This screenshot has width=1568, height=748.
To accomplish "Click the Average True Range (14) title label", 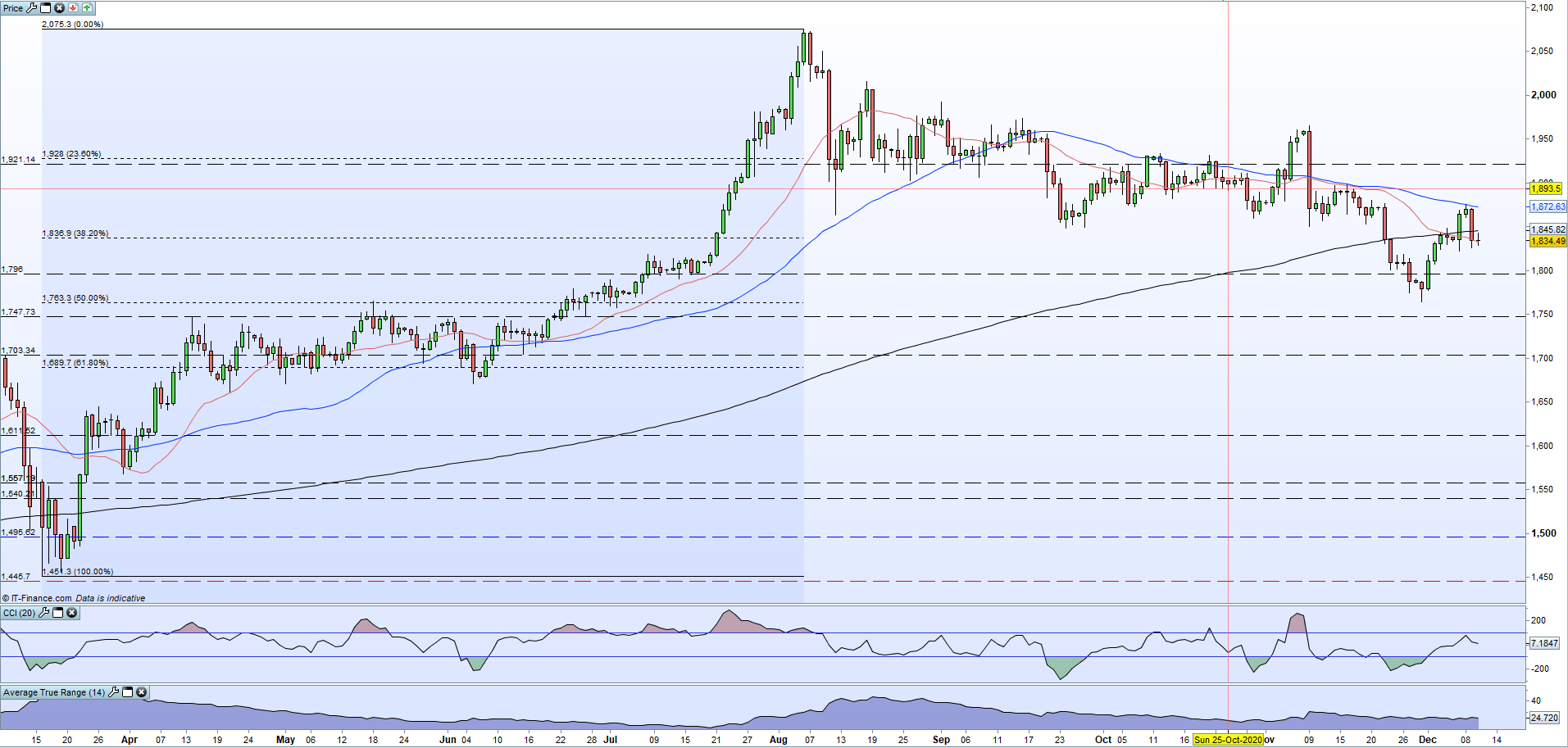I will (54, 692).
